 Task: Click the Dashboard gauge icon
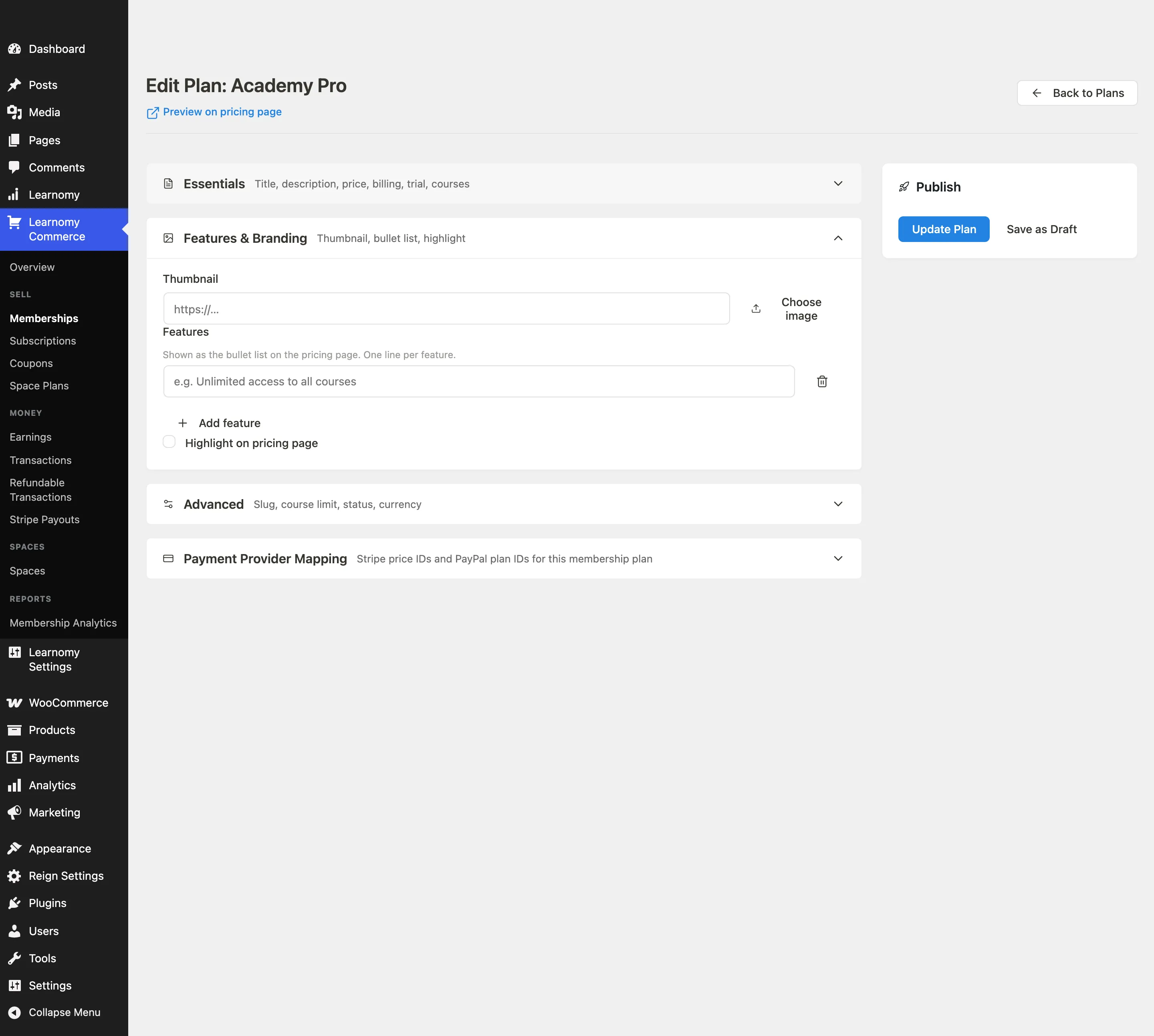point(14,49)
